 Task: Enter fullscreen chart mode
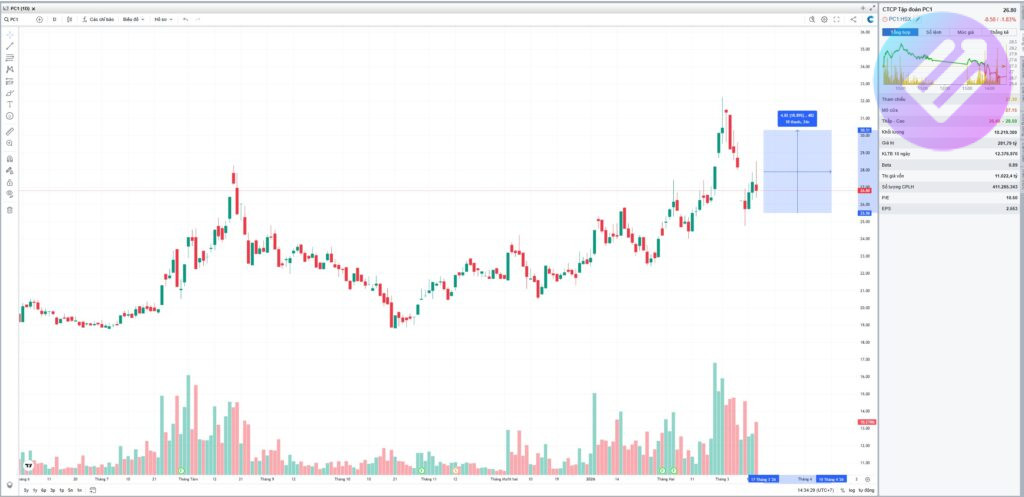[838, 19]
